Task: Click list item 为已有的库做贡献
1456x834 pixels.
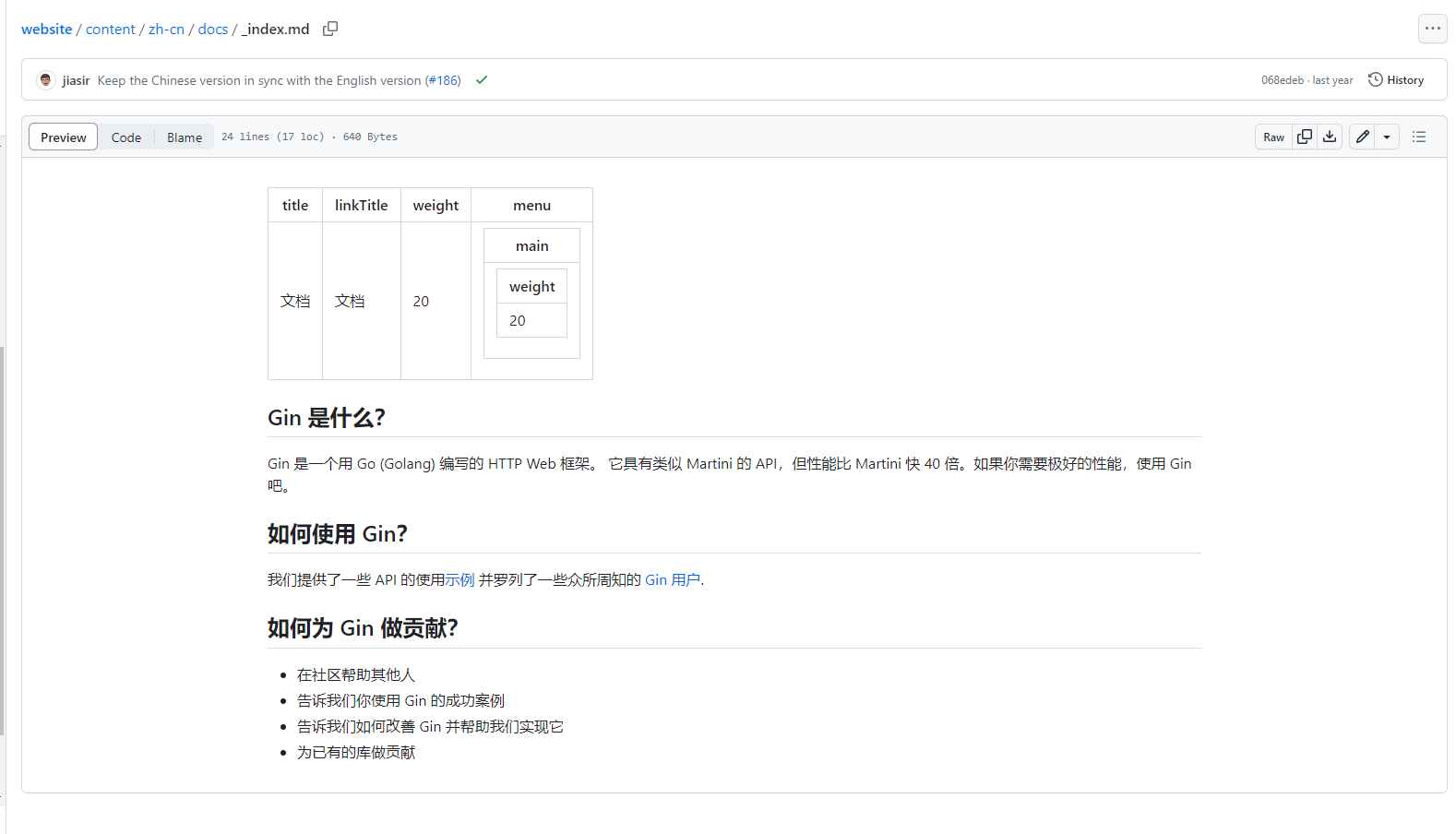Action: point(356,753)
